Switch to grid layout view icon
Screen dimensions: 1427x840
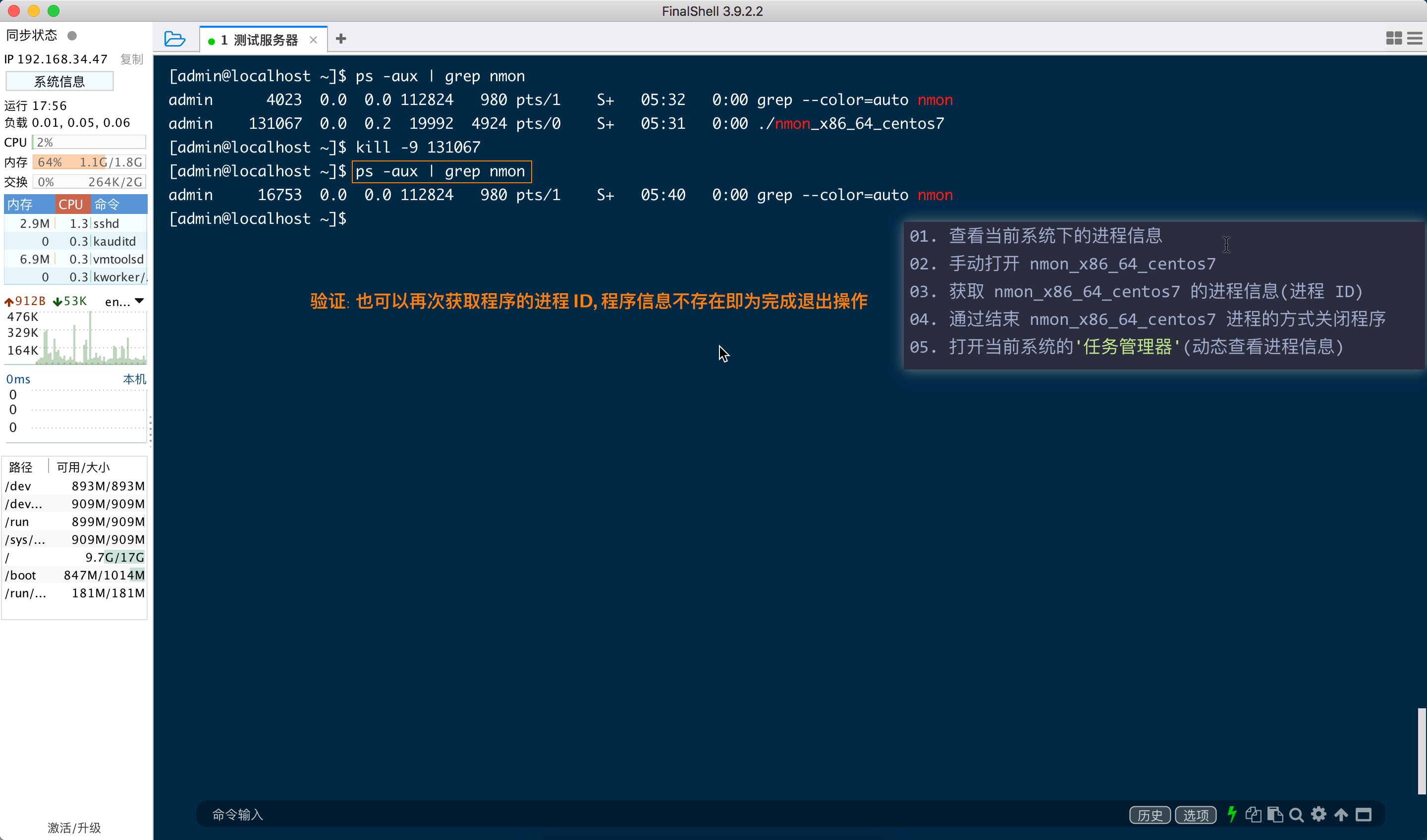(1394, 38)
